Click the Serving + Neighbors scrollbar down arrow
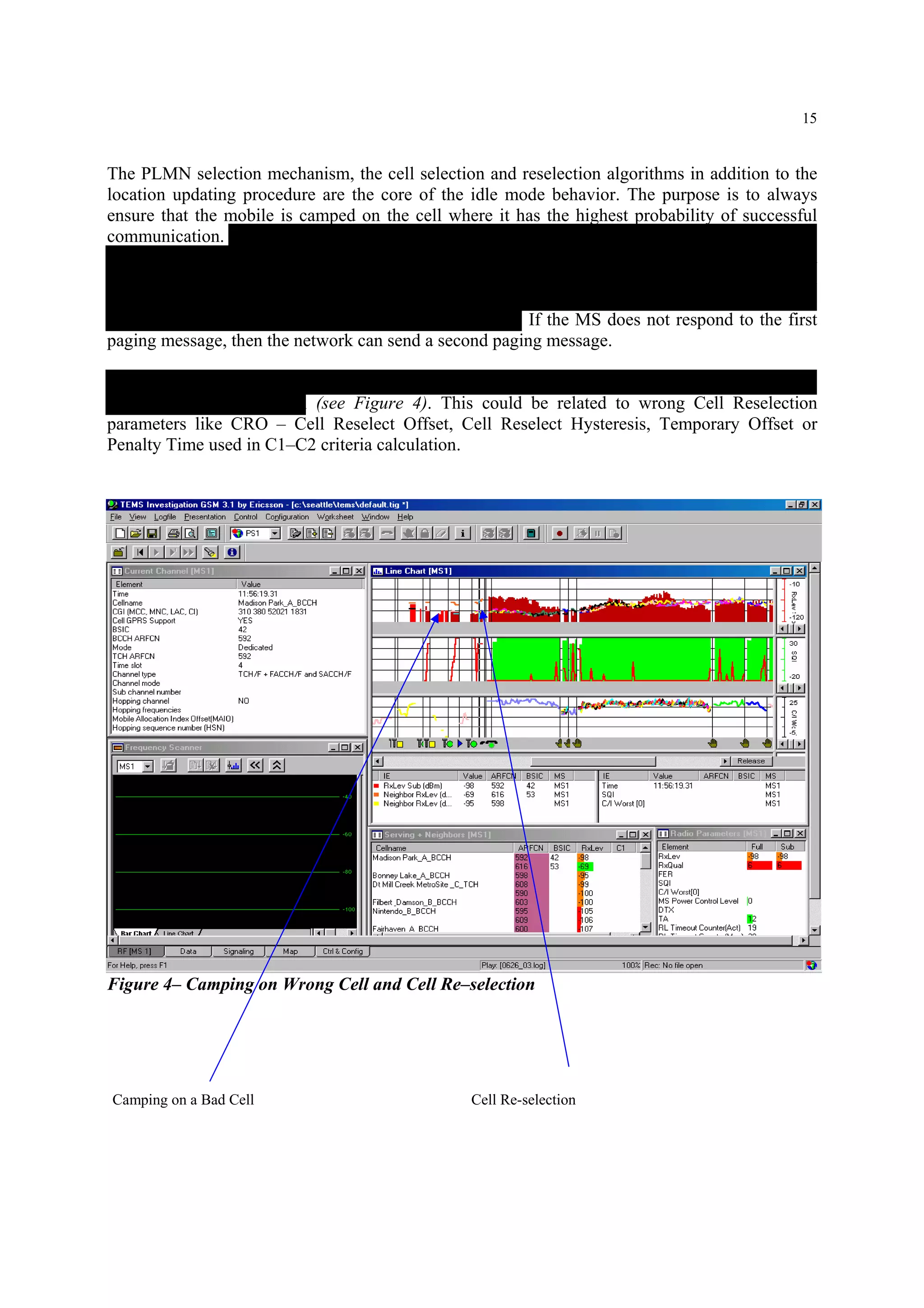The height and width of the screenshot is (1308, 924). coord(646,928)
